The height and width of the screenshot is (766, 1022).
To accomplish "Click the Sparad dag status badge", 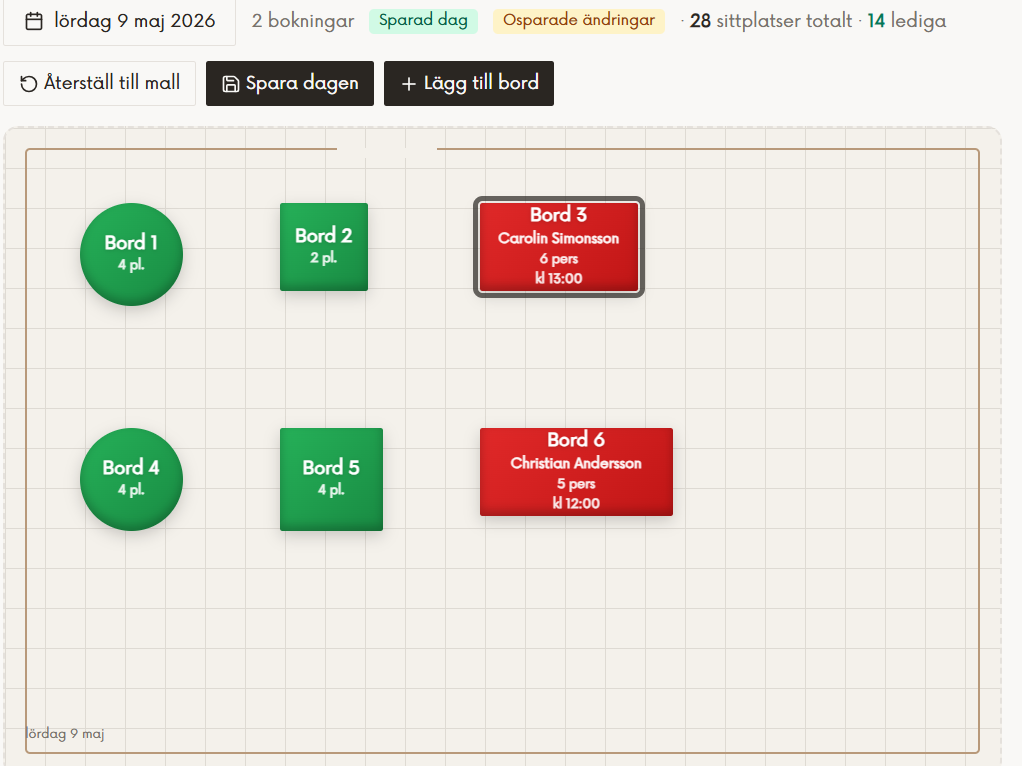I will (423, 21).
